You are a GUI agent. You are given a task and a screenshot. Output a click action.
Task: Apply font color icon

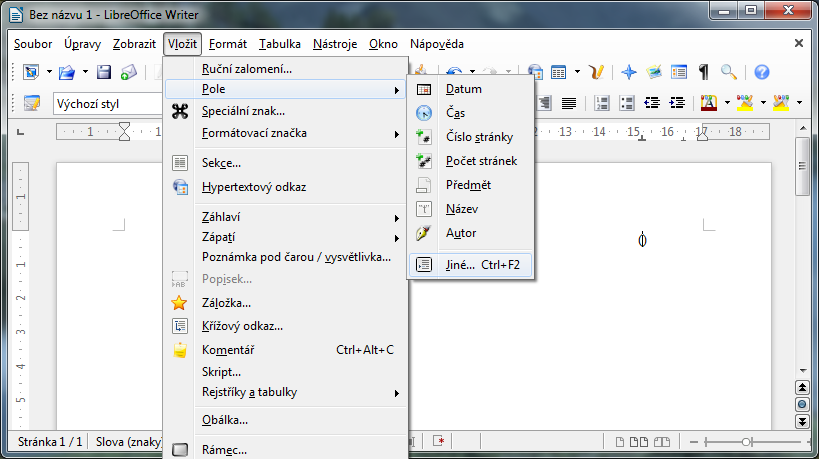pyautogui.click(x=709, y=103)
